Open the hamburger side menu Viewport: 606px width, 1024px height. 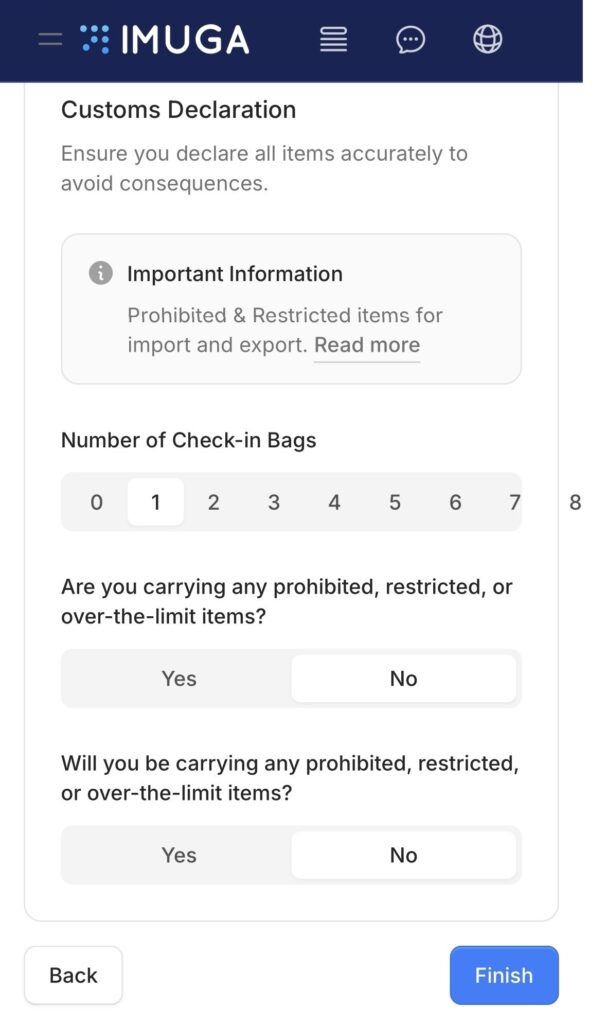(x=50, y=40)
